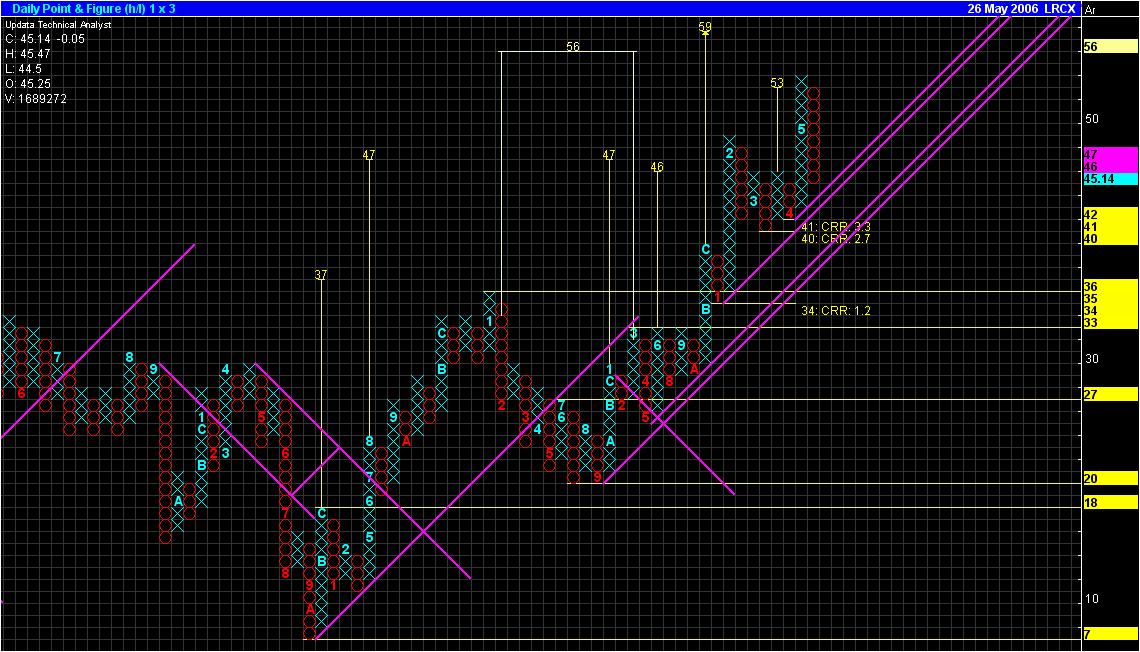Select the close value C: 45.14 -0.05
The width and height of the screenshot is (1140, 652).
coord(45,39)
